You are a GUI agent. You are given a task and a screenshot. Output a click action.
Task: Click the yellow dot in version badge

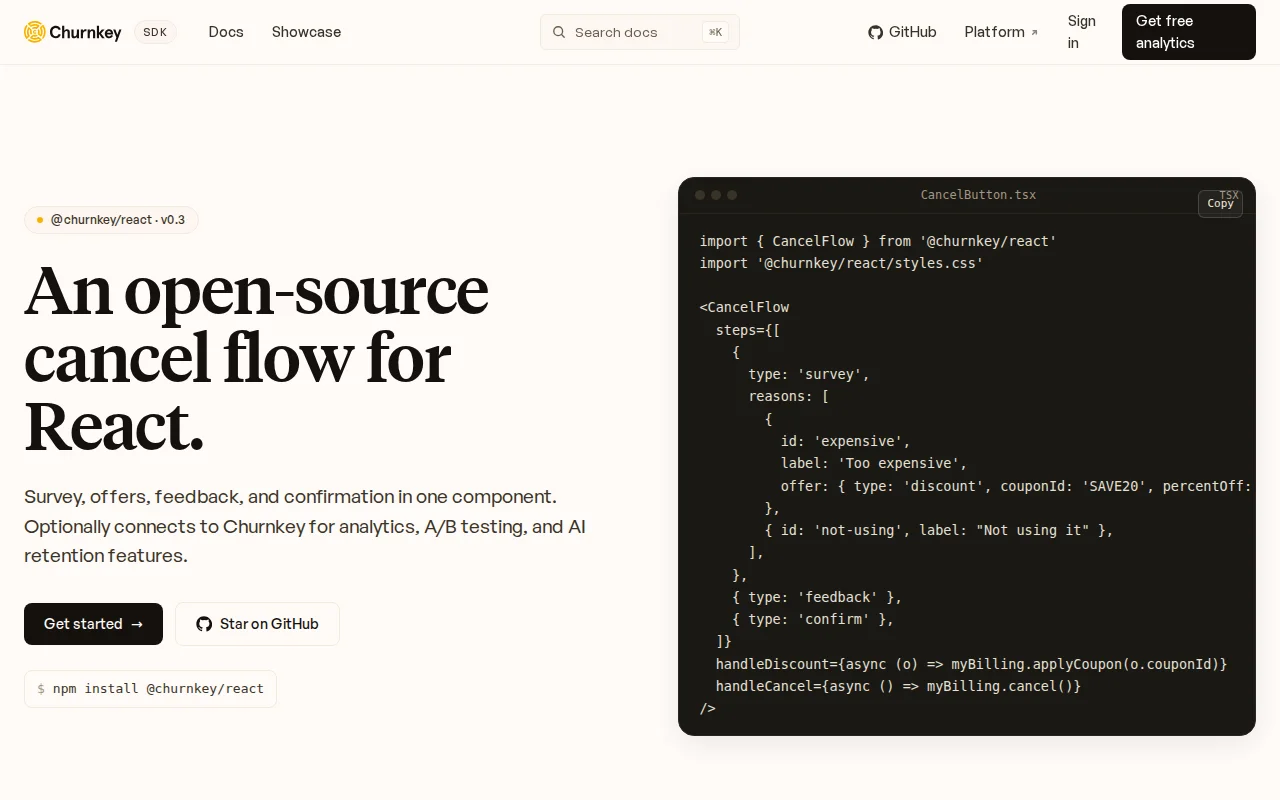click(40, 220)
